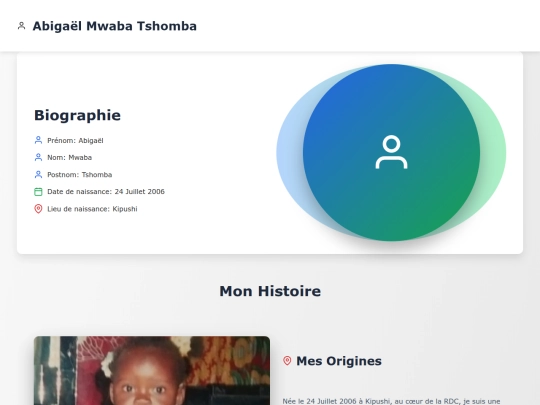Screen dimensions: 540x405
Task: Click the red map pin beside Lieu de naissance
Action: (38, 209)
